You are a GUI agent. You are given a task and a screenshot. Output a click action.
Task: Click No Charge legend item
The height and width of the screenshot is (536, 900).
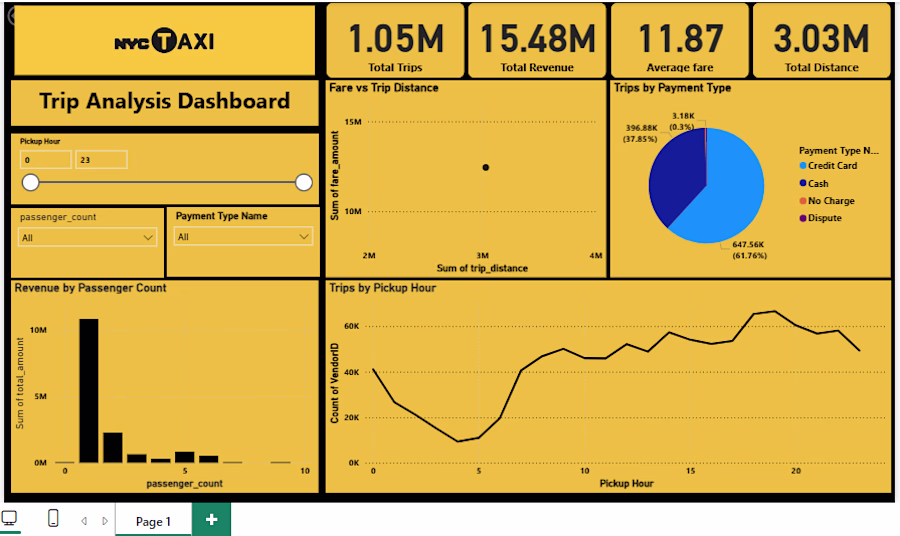(x=827, y=201)
